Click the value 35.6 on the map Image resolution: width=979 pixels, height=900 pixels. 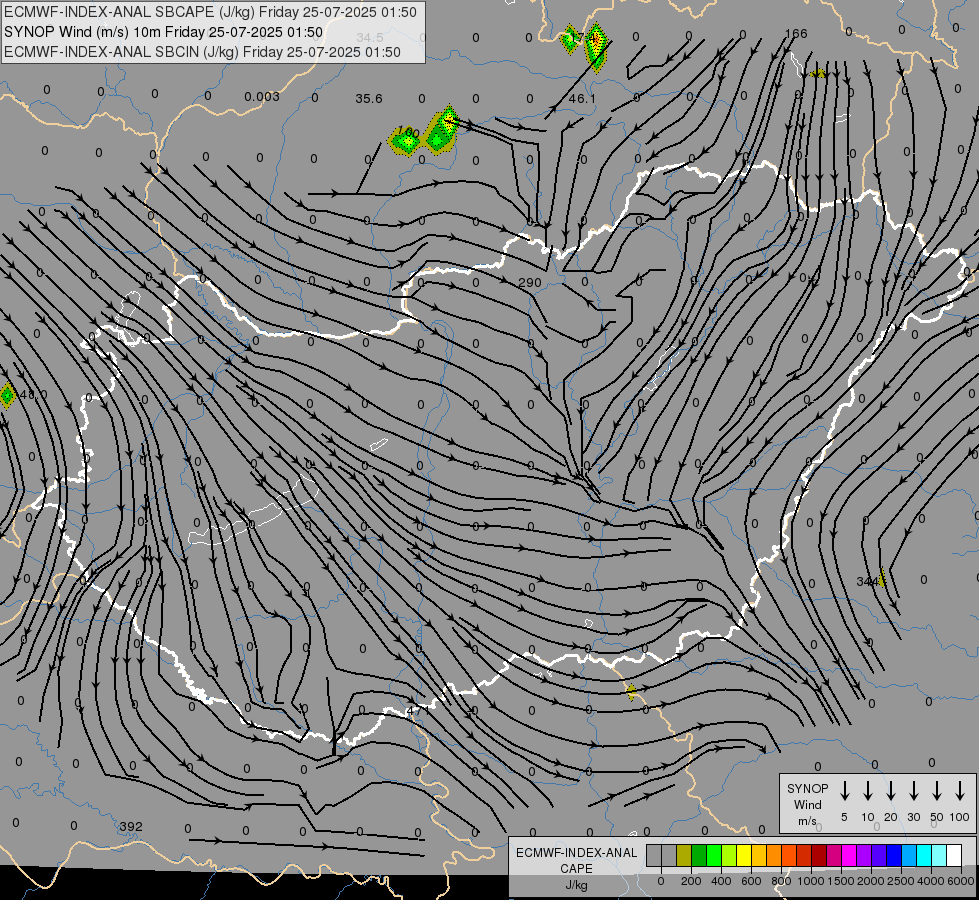(368, 99)
